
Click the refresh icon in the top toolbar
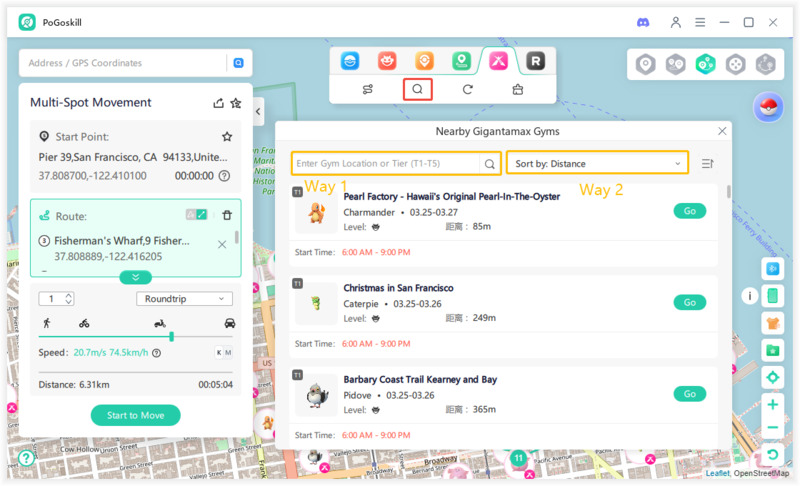(467, 89)
